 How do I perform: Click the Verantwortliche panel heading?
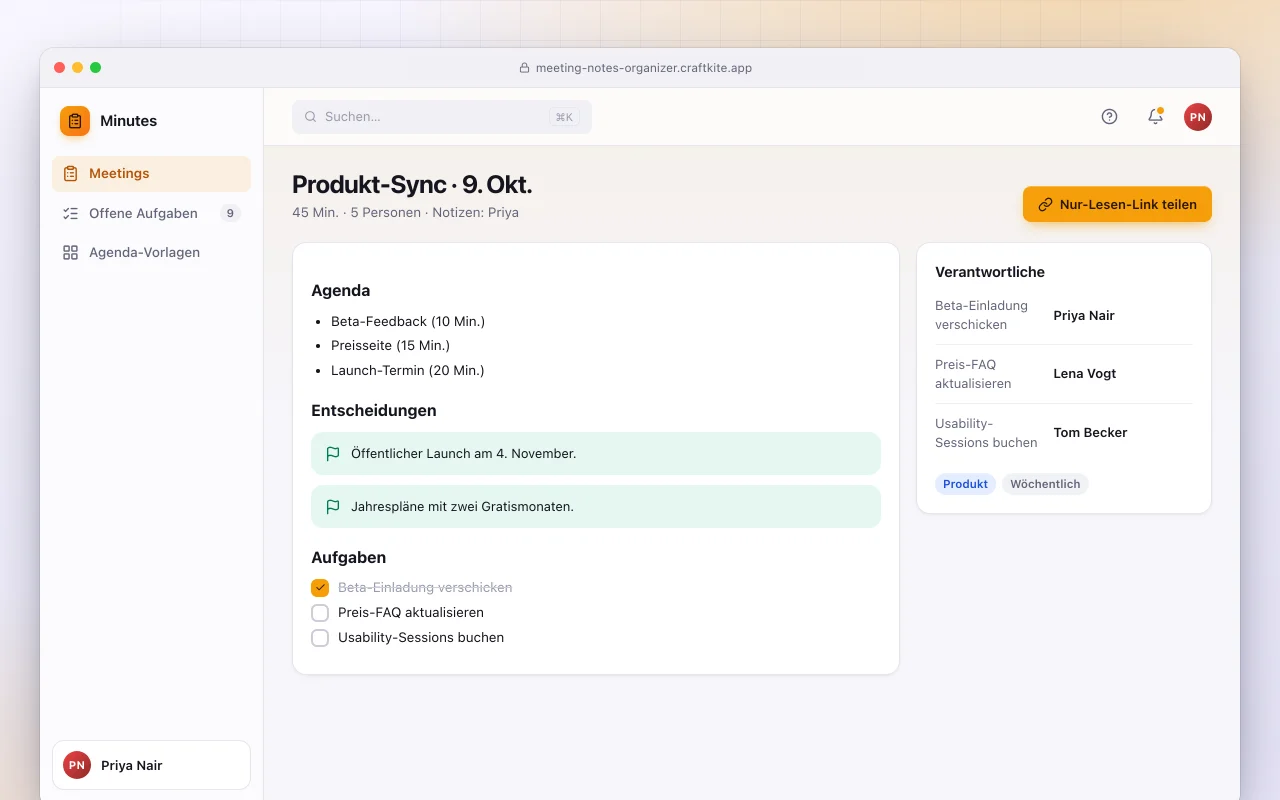point(990,272)
